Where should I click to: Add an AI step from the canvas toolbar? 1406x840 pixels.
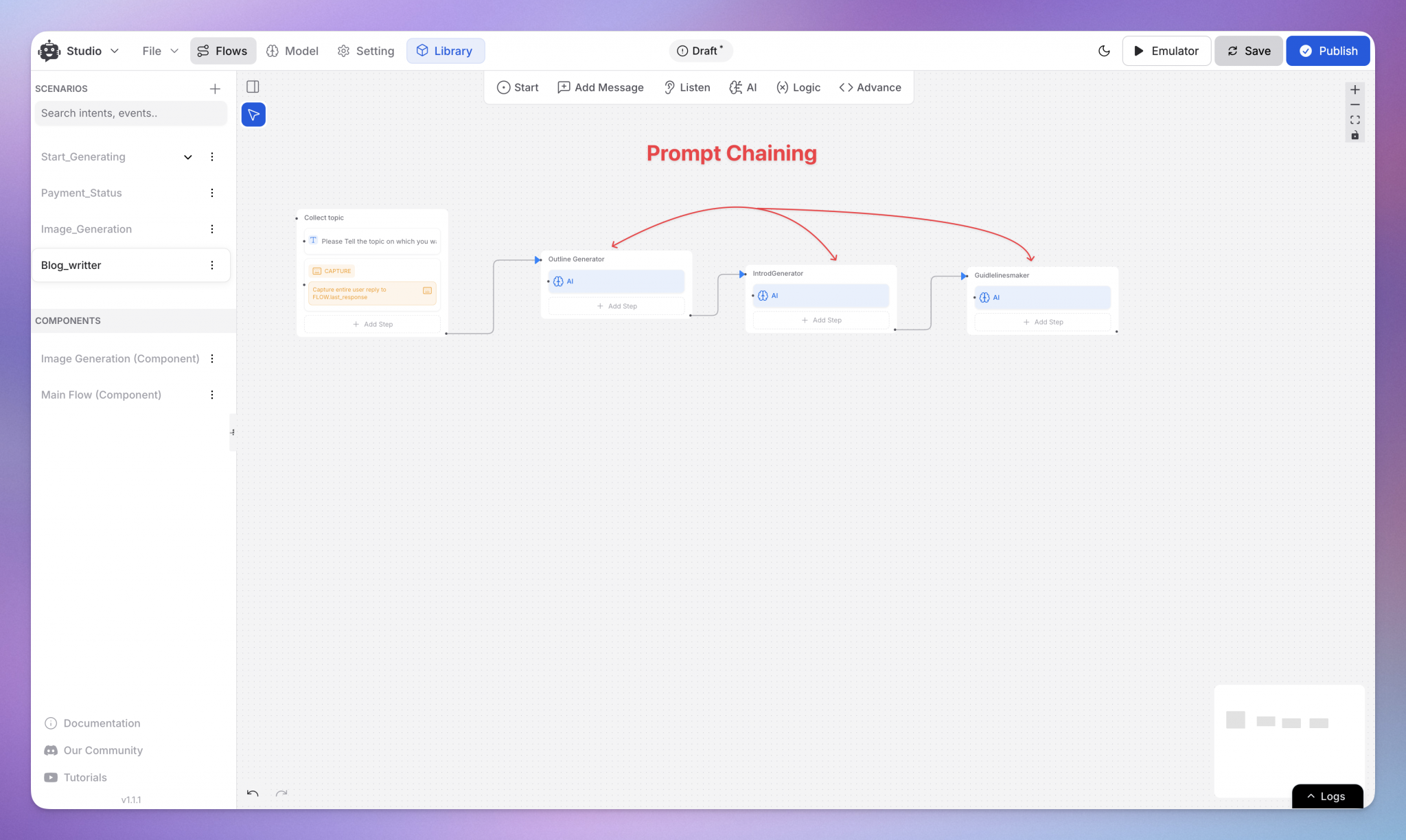[743, 87]
